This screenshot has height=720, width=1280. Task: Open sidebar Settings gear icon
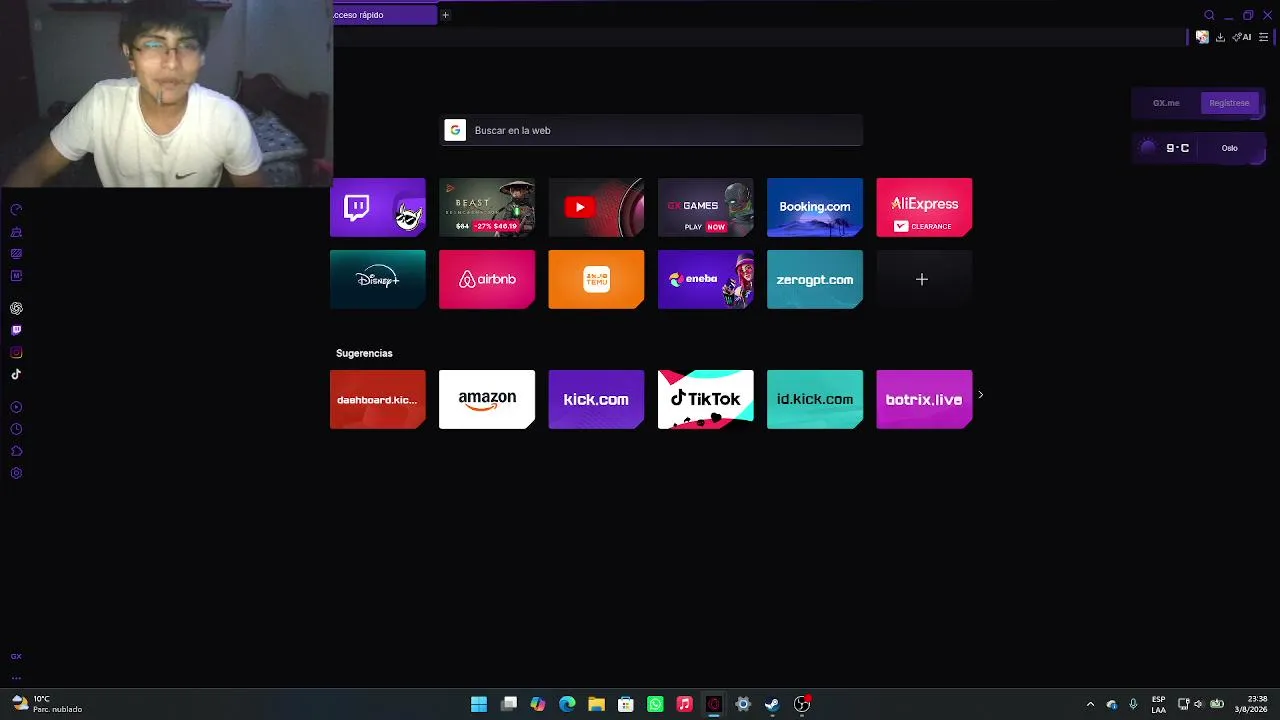(x=16, y=473)
